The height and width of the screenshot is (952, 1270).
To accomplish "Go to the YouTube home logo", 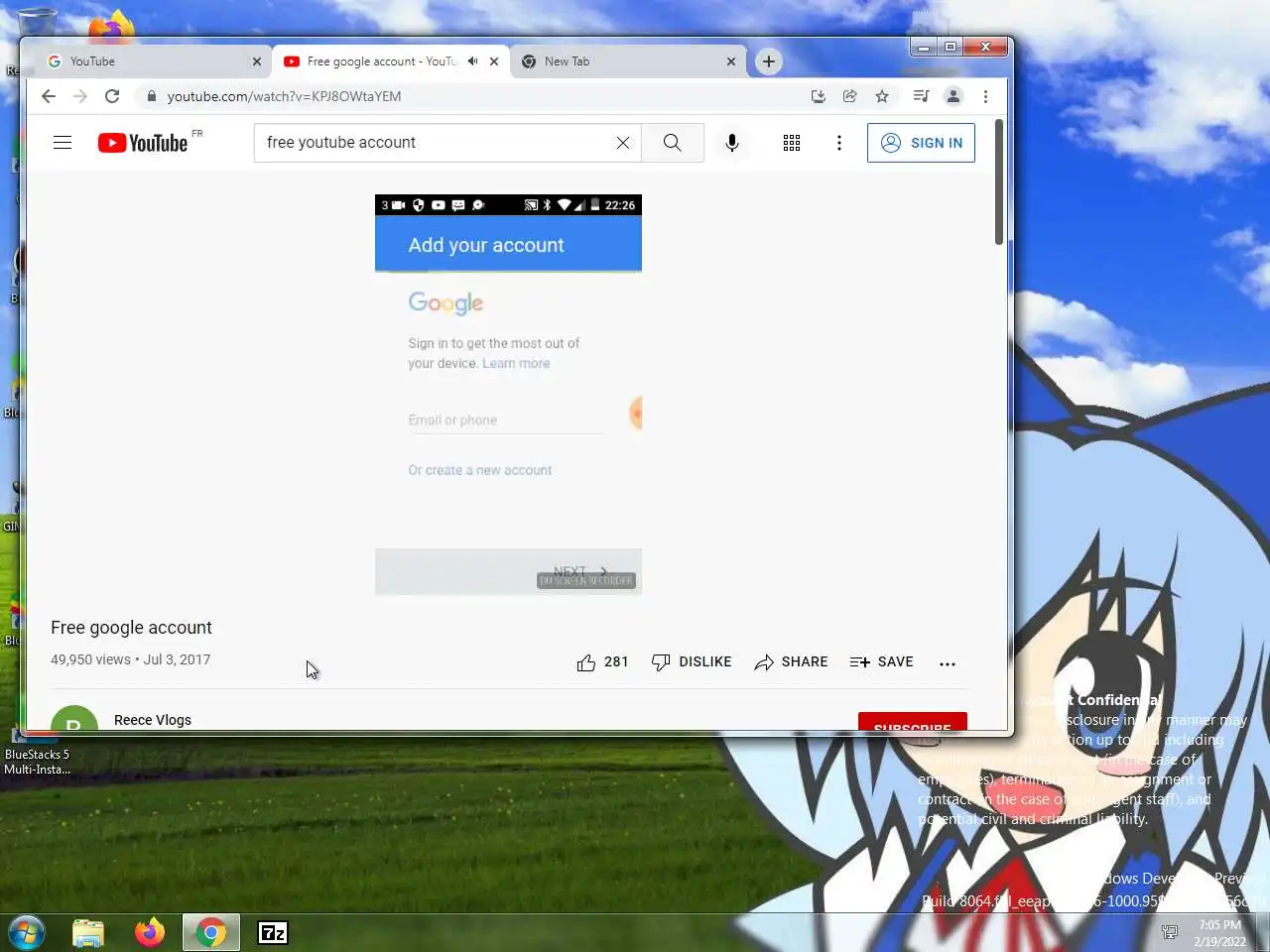I will 143,143.
